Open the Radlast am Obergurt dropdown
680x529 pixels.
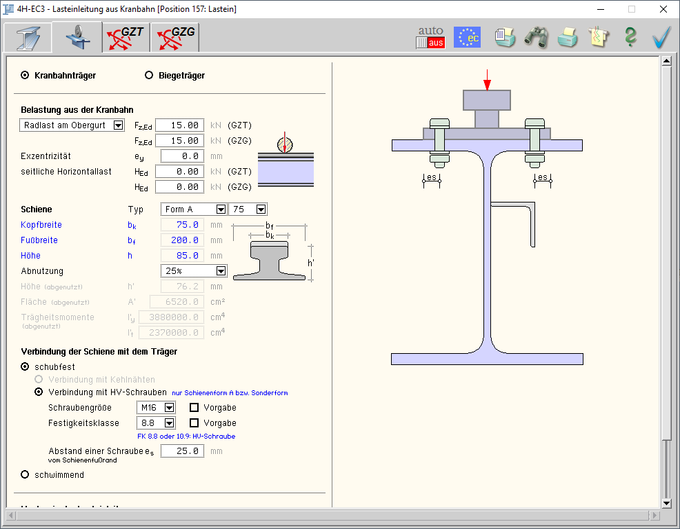[117, 125]
